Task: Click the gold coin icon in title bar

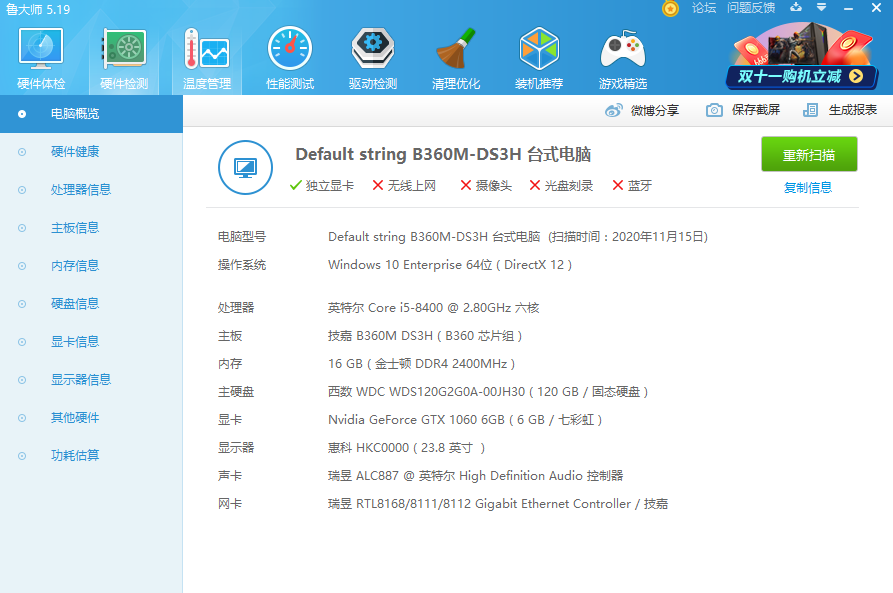Action: (x=670, y=9)
